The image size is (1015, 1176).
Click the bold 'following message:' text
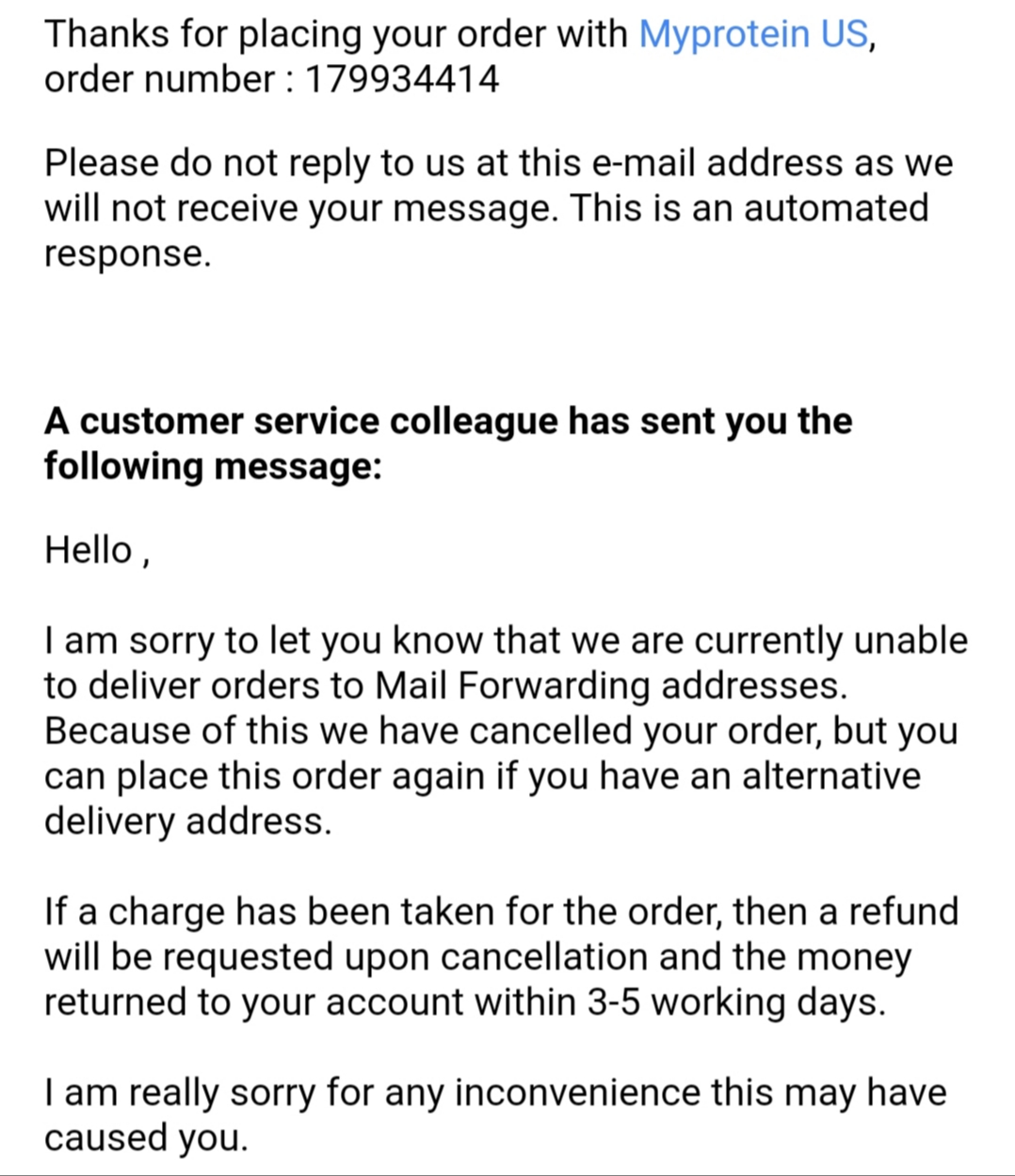coord(212,466)
